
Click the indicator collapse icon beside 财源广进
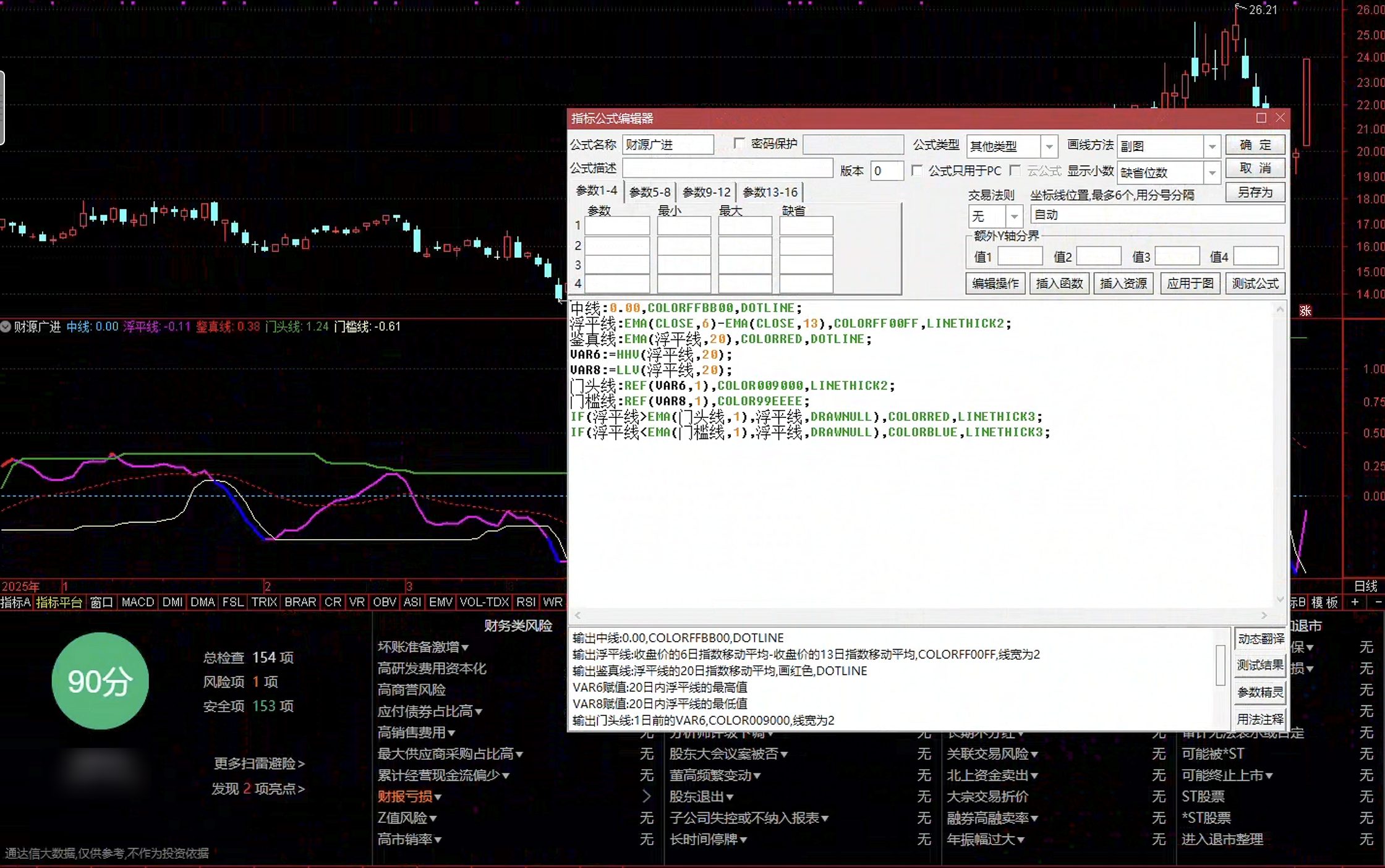tap(6, 326)
